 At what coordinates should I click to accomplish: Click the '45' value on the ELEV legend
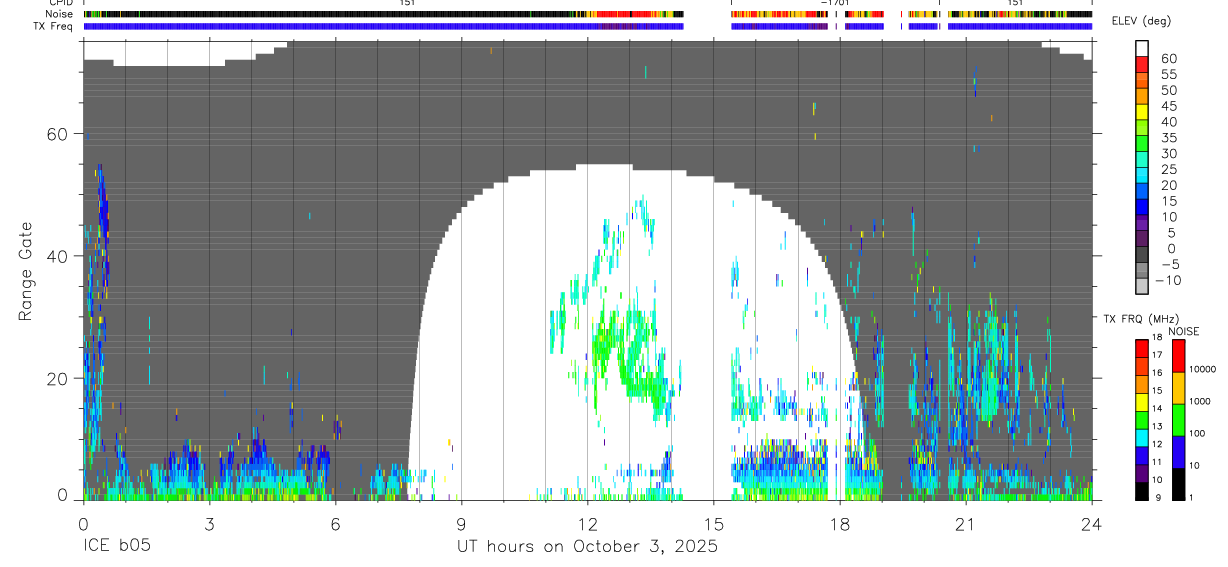pos(1168,106)
